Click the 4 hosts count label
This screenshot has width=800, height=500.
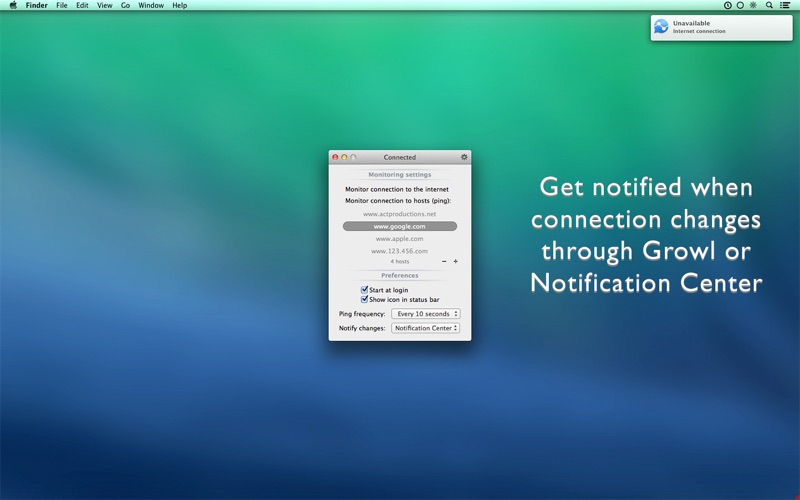click(x=399, y=261)
